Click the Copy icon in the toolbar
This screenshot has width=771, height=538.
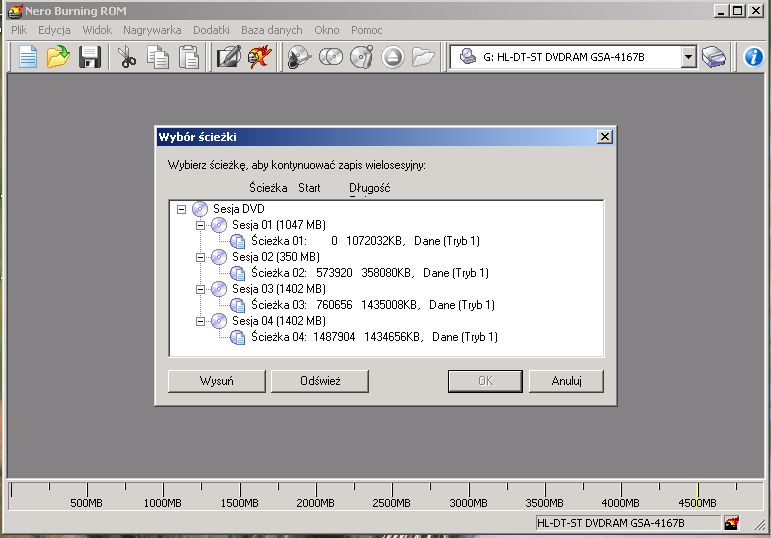[158, 57]
